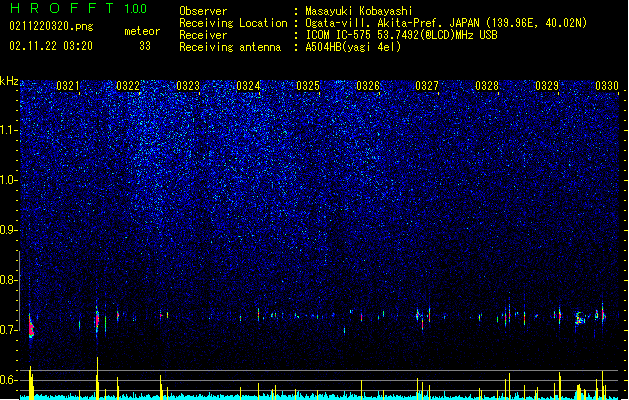This screenshot has width=629, height=400.
Task: Click the HROFFT program title
Action: point(62,8)
